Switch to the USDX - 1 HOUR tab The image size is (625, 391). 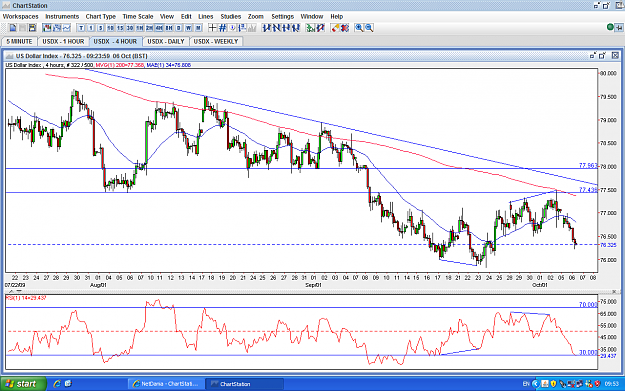click(63, 41)
